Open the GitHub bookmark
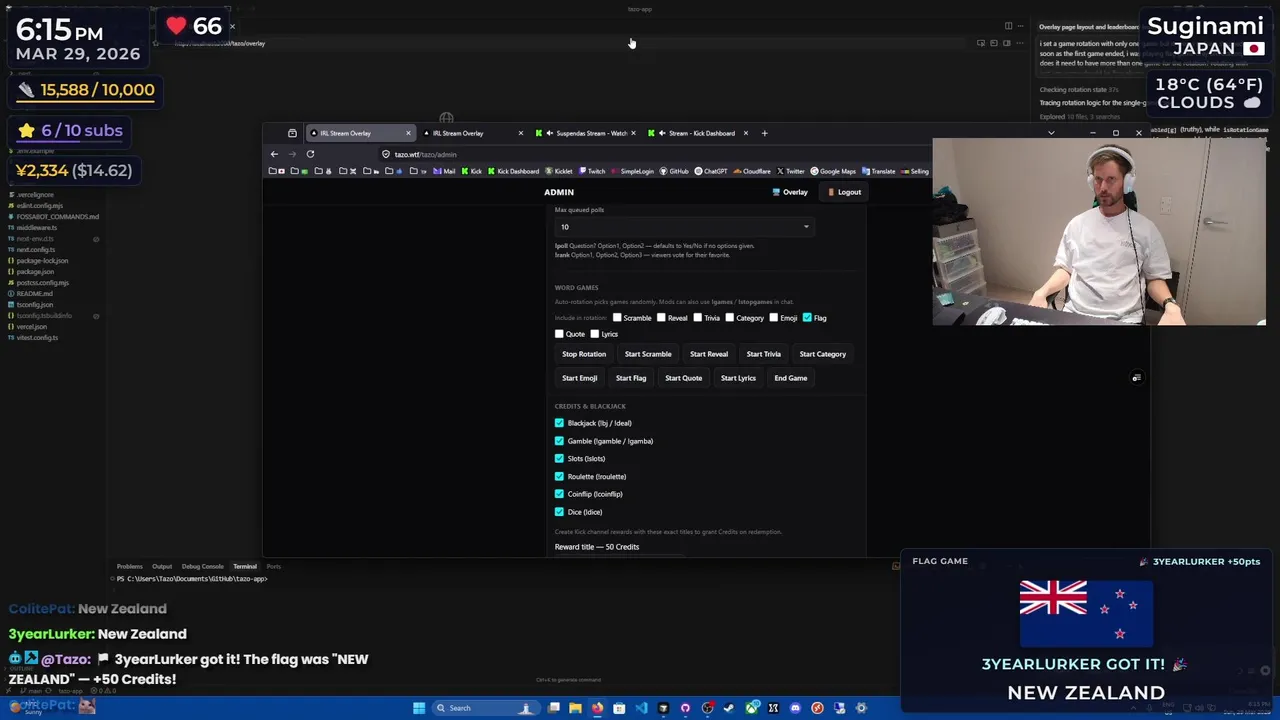 [673, 171]
